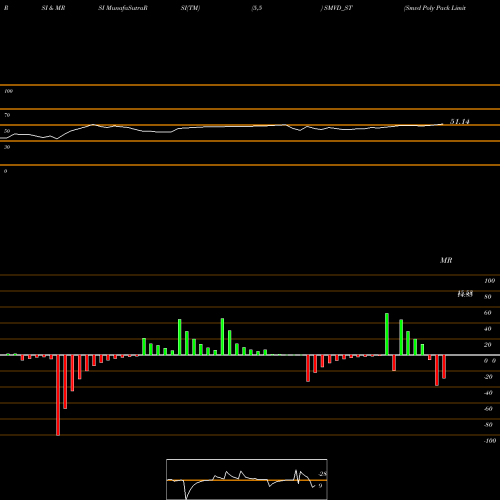Click the 0 level on RSI scale
This screenshot has width=500, height=500.
pyautogui.click(x=5, y=171)
